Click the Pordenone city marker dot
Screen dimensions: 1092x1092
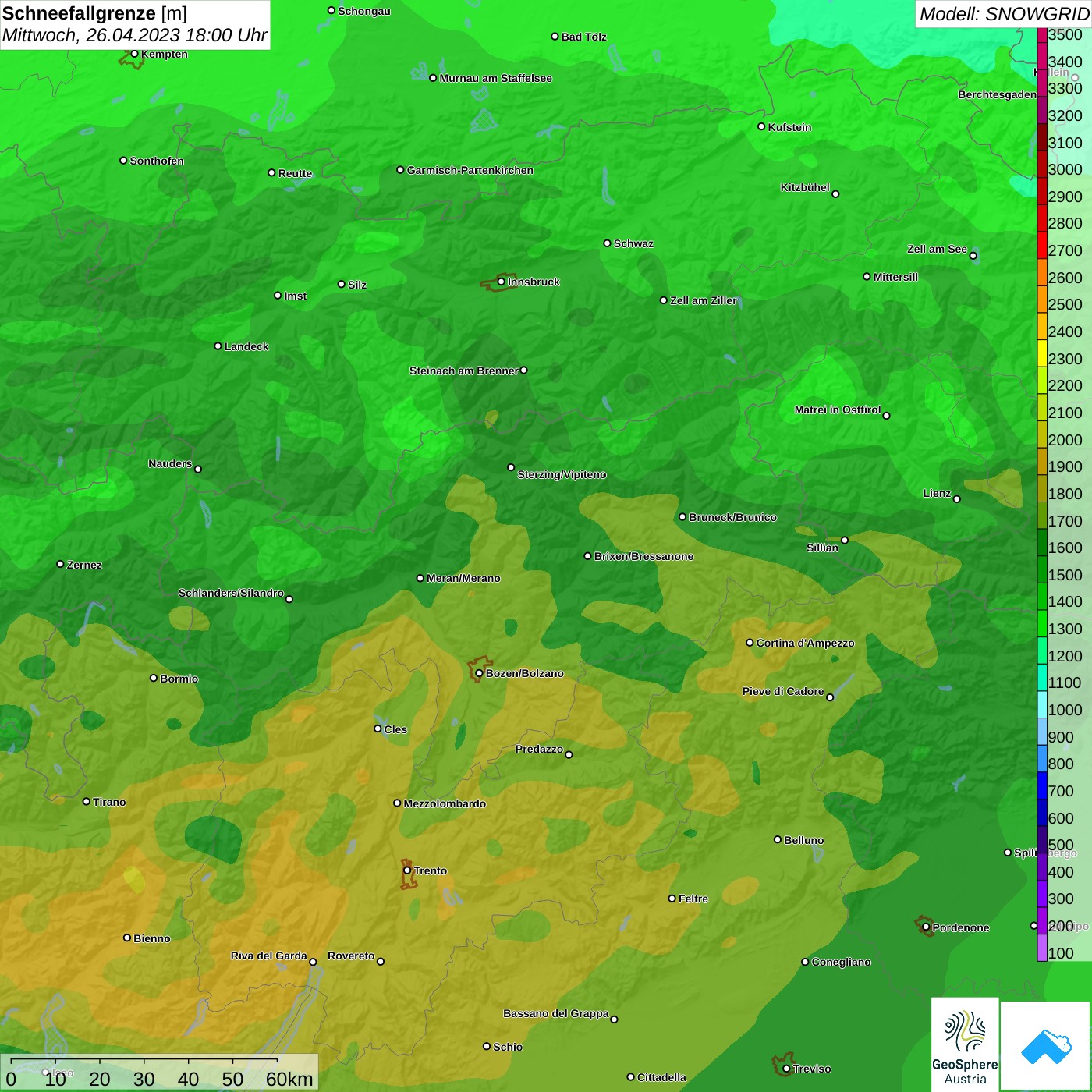926,927
